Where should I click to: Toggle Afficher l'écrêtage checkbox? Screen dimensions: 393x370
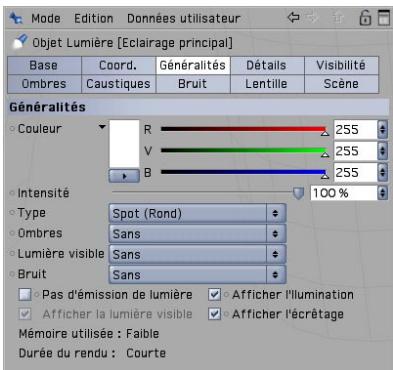click(214, 314)
